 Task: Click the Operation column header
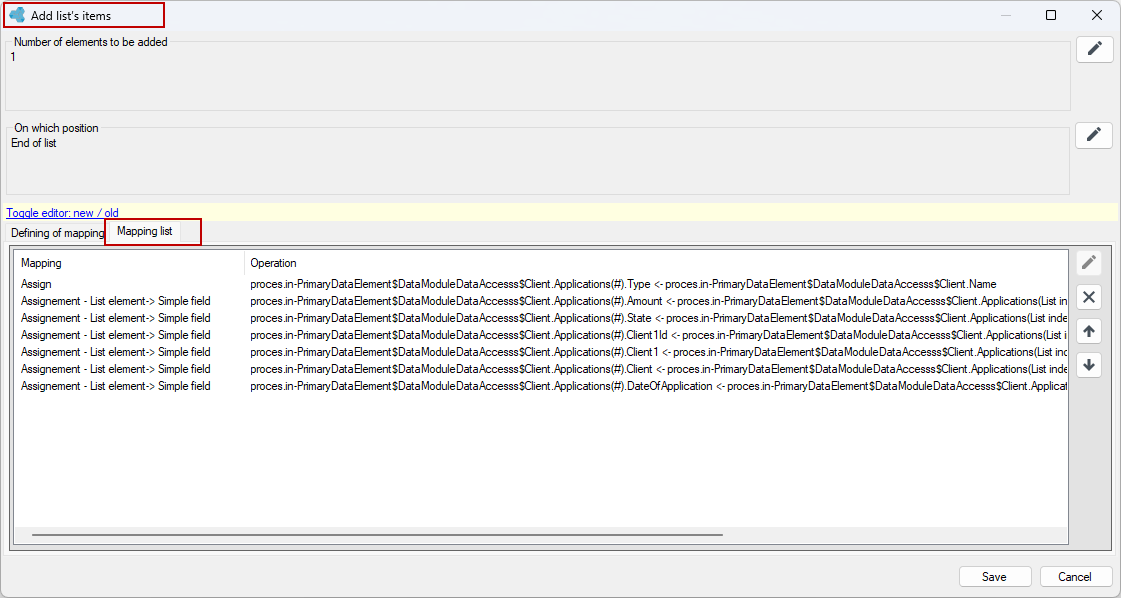[656, 263]
